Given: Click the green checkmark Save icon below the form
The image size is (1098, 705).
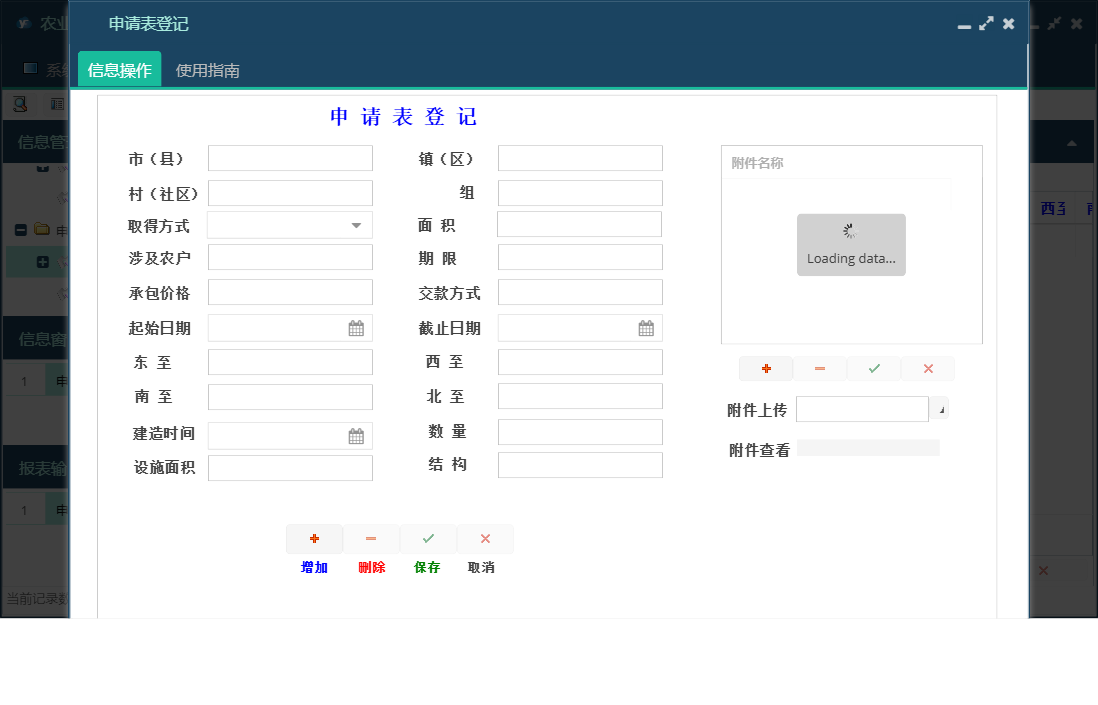Looking at the screenshot, I should (x=428, y=539).
